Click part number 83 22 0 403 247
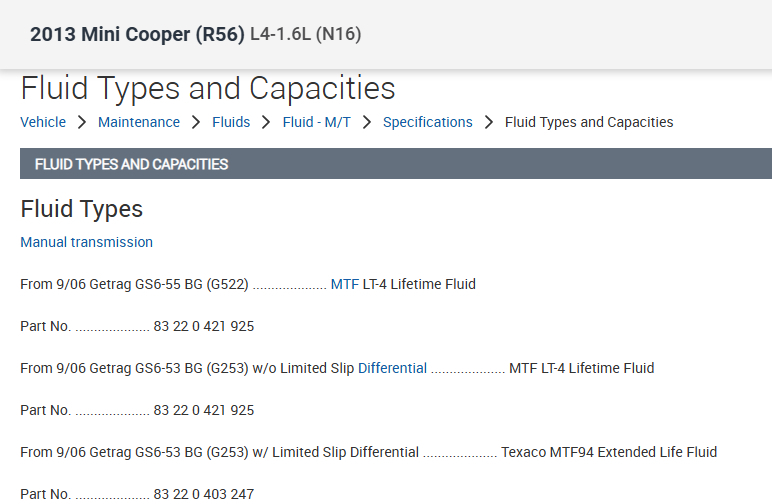 [204, 494]
